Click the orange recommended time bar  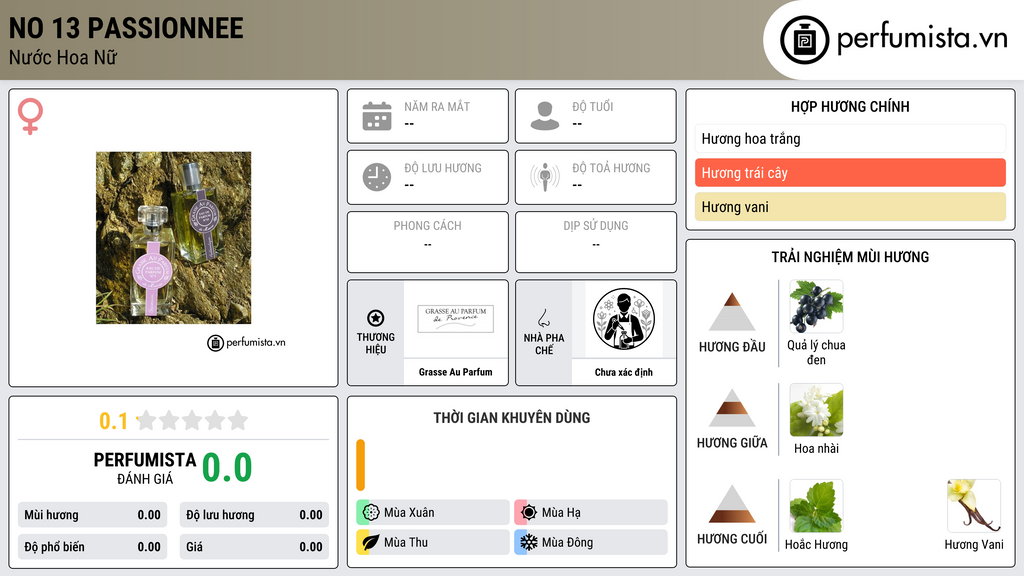(360, 465)
